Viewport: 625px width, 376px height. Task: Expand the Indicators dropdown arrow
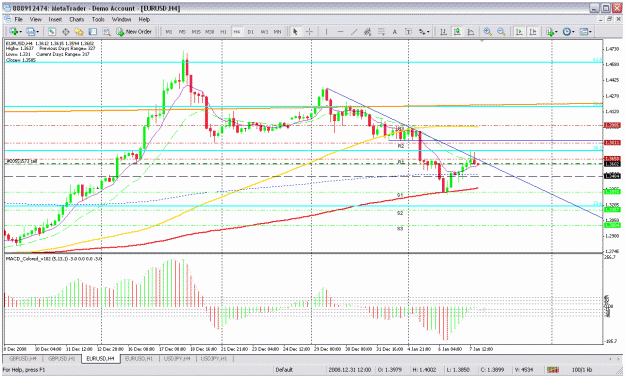click(557, 32)
